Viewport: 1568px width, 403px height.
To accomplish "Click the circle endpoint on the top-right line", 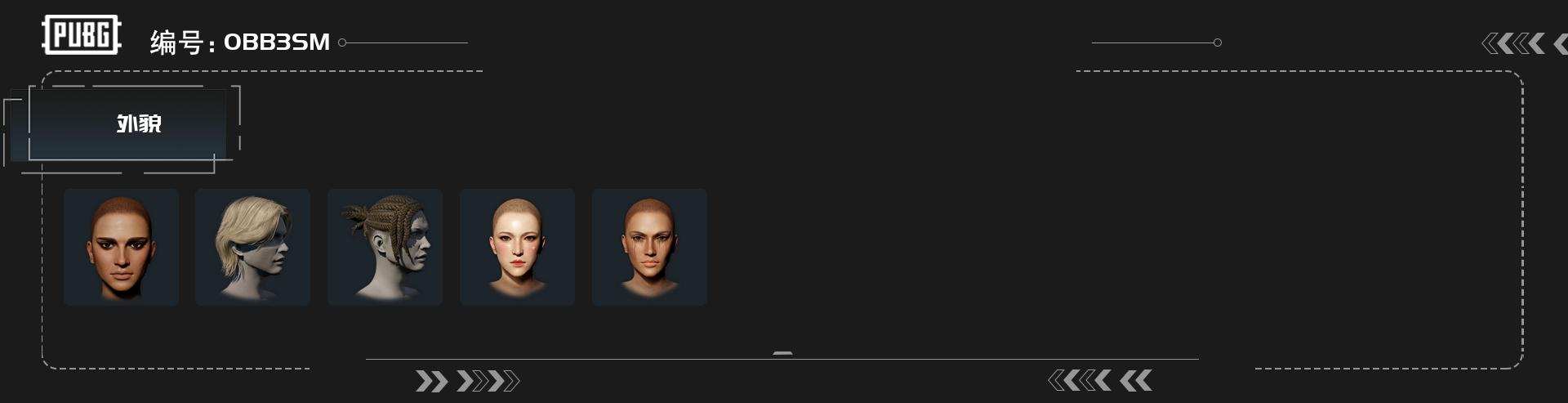I will 1217,43.
